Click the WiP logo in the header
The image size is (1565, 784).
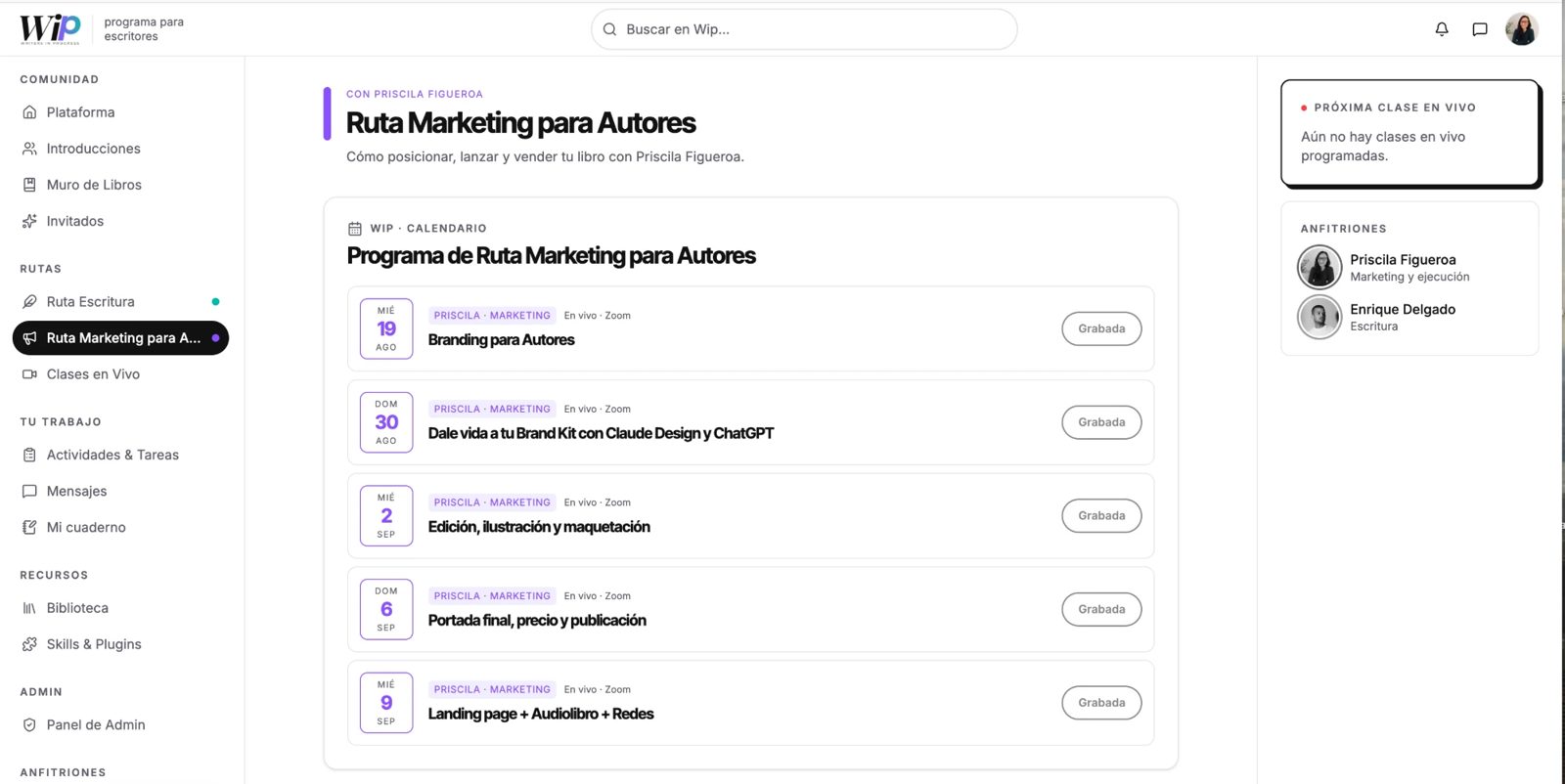tap(50, 29)
